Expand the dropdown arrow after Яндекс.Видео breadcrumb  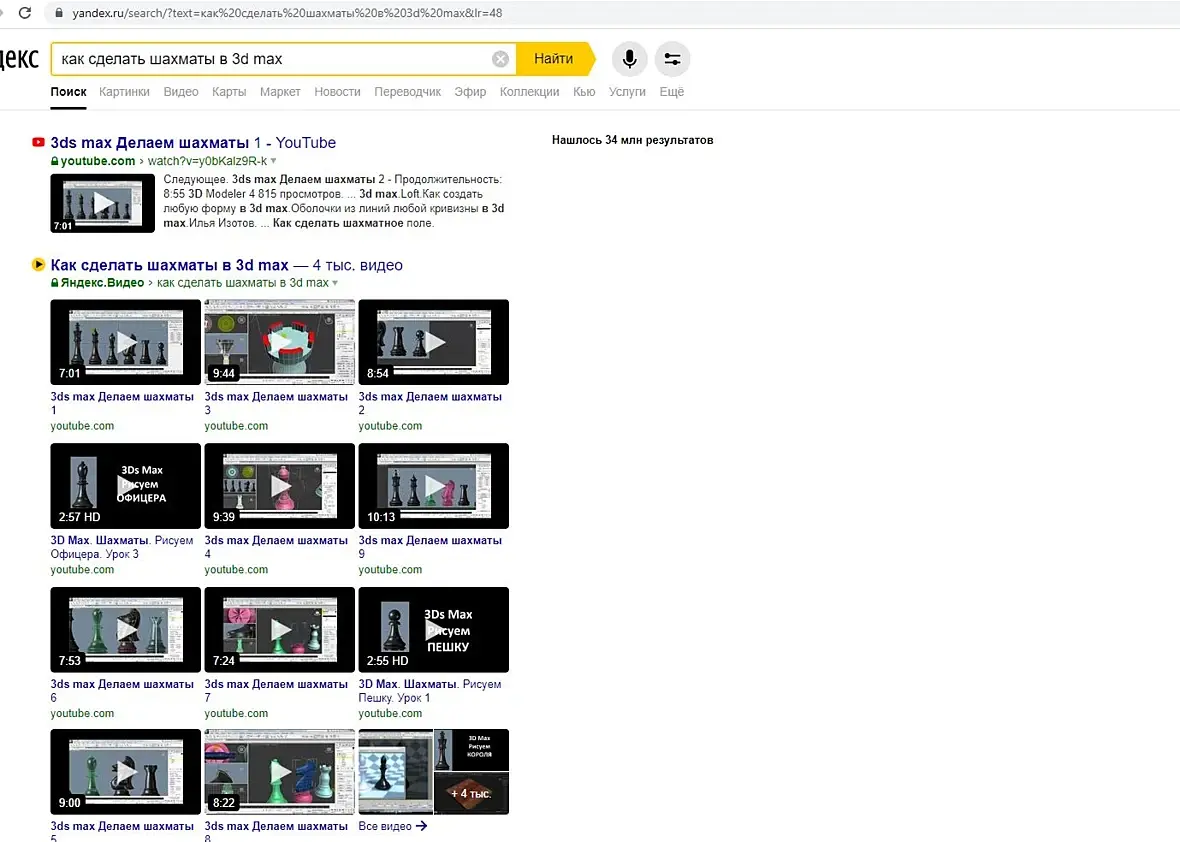point(335,283)
